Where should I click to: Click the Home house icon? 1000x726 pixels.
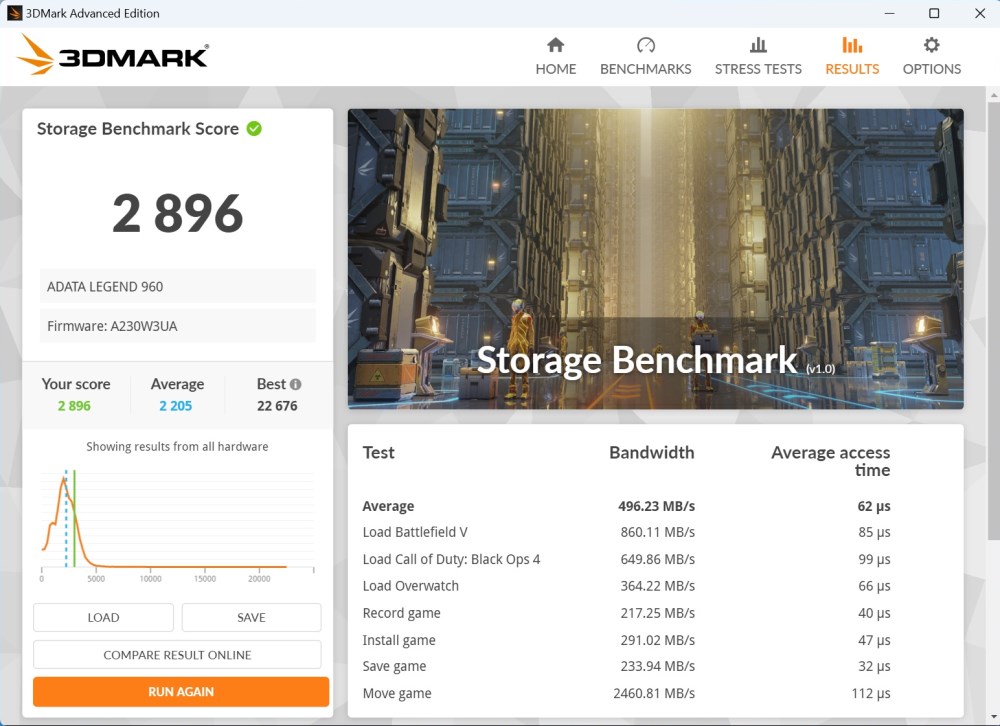pos(555,45)
